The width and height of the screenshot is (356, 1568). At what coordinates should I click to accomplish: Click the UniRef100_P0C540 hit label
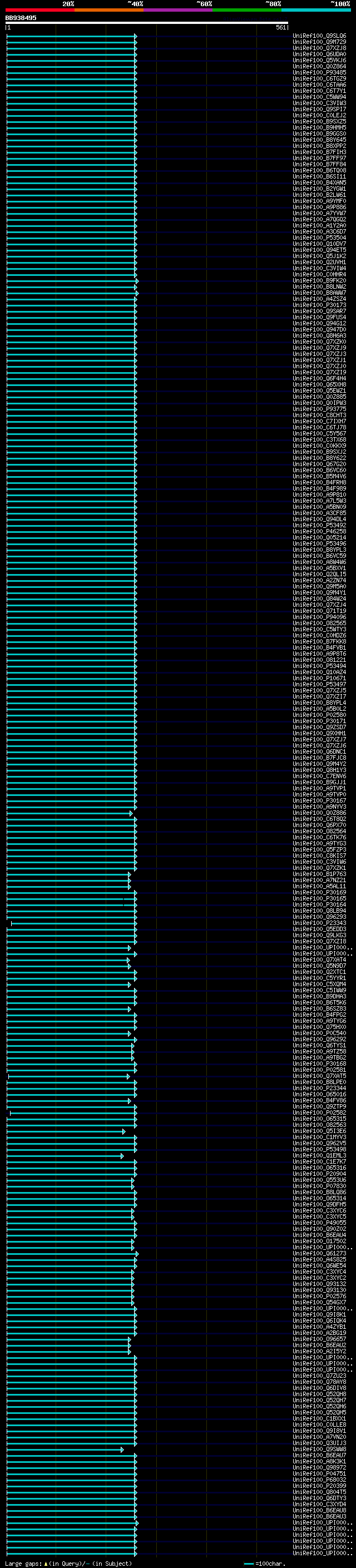tap(319, 1033)
